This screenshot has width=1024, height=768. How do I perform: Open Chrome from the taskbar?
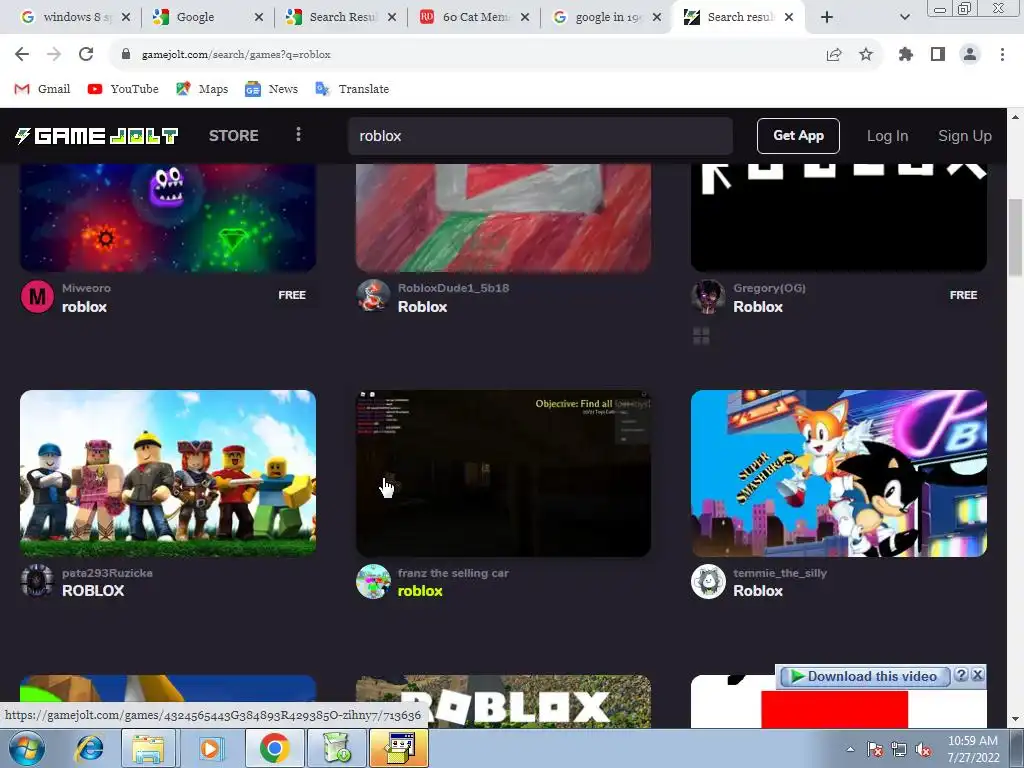pyautogui.click(x=274, y=748)
